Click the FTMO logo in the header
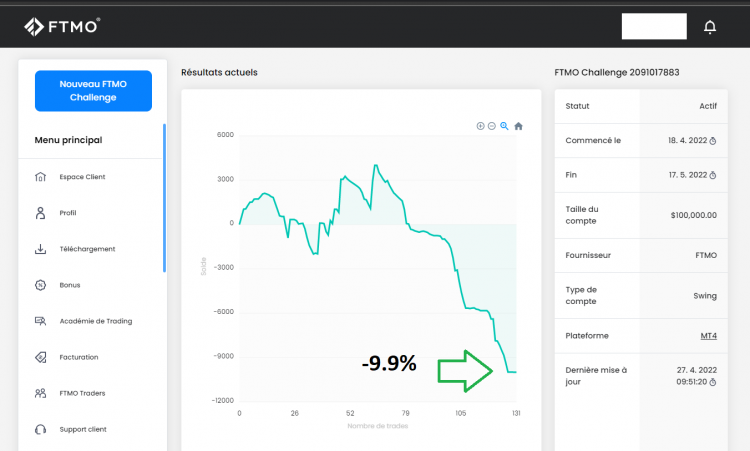This screenshot has height=451, width=750. (x=62, y=26)
